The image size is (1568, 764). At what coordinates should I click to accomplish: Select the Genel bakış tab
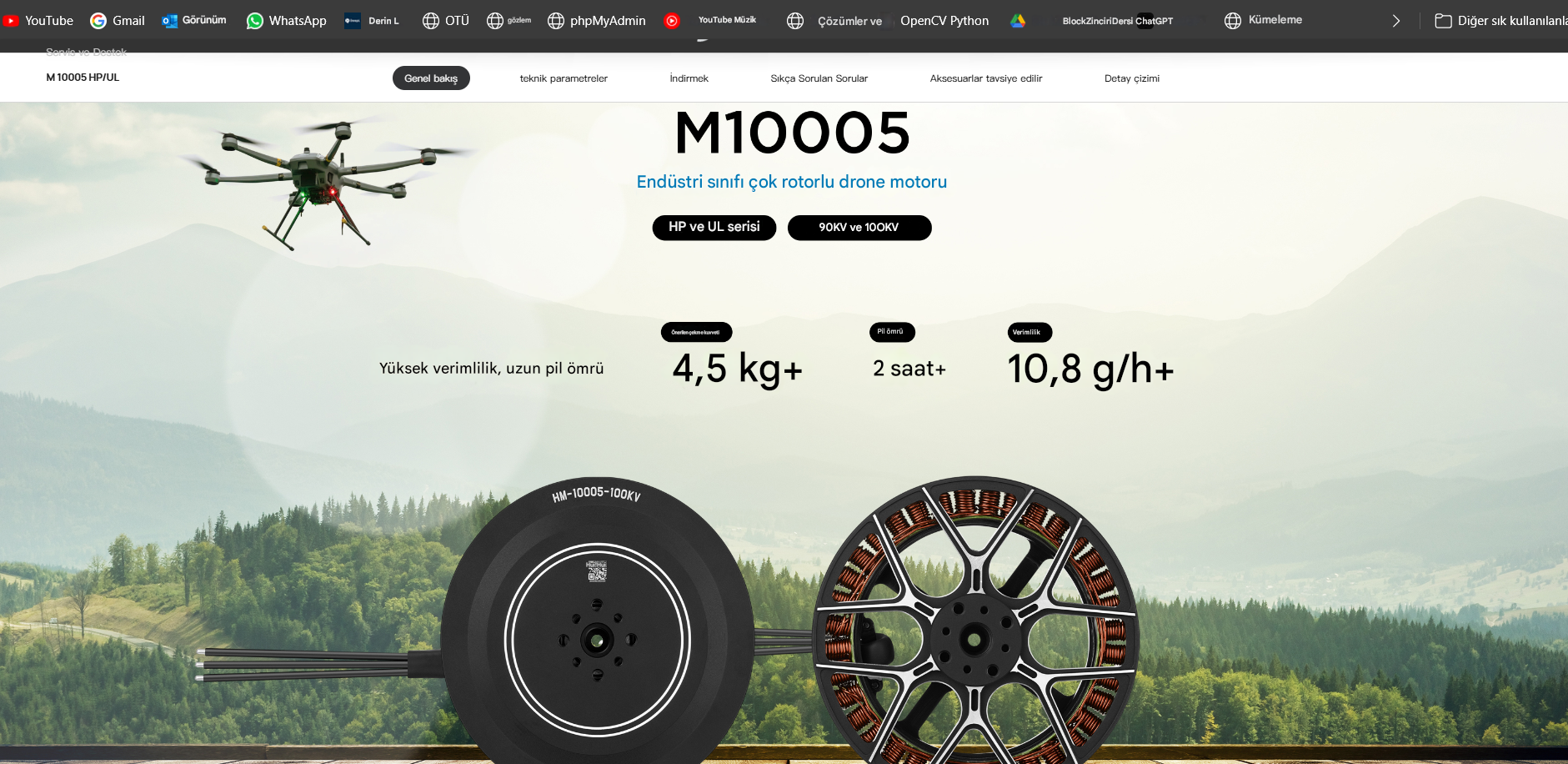coord(431,78)
